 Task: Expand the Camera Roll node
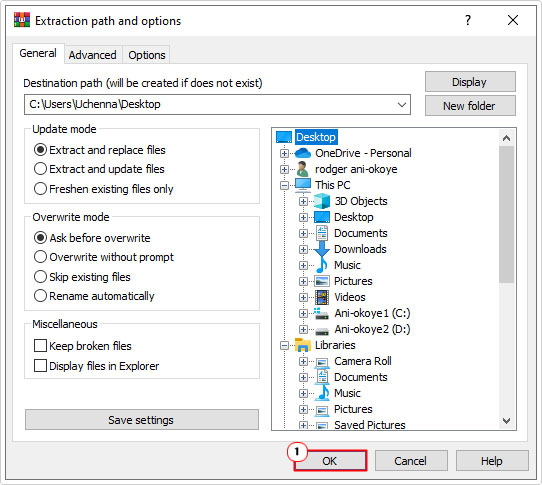tap(303, 361)
